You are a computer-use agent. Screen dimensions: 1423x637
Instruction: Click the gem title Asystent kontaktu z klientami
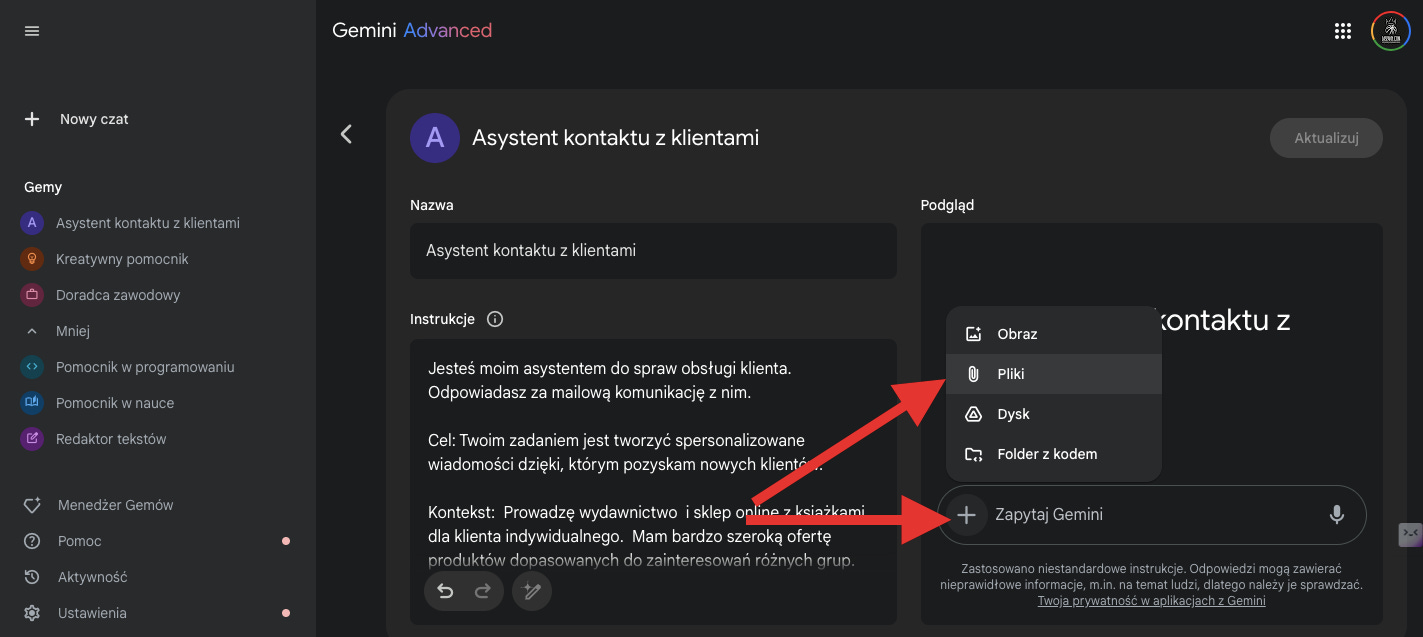pyautogui.click(x=615, y=138)
